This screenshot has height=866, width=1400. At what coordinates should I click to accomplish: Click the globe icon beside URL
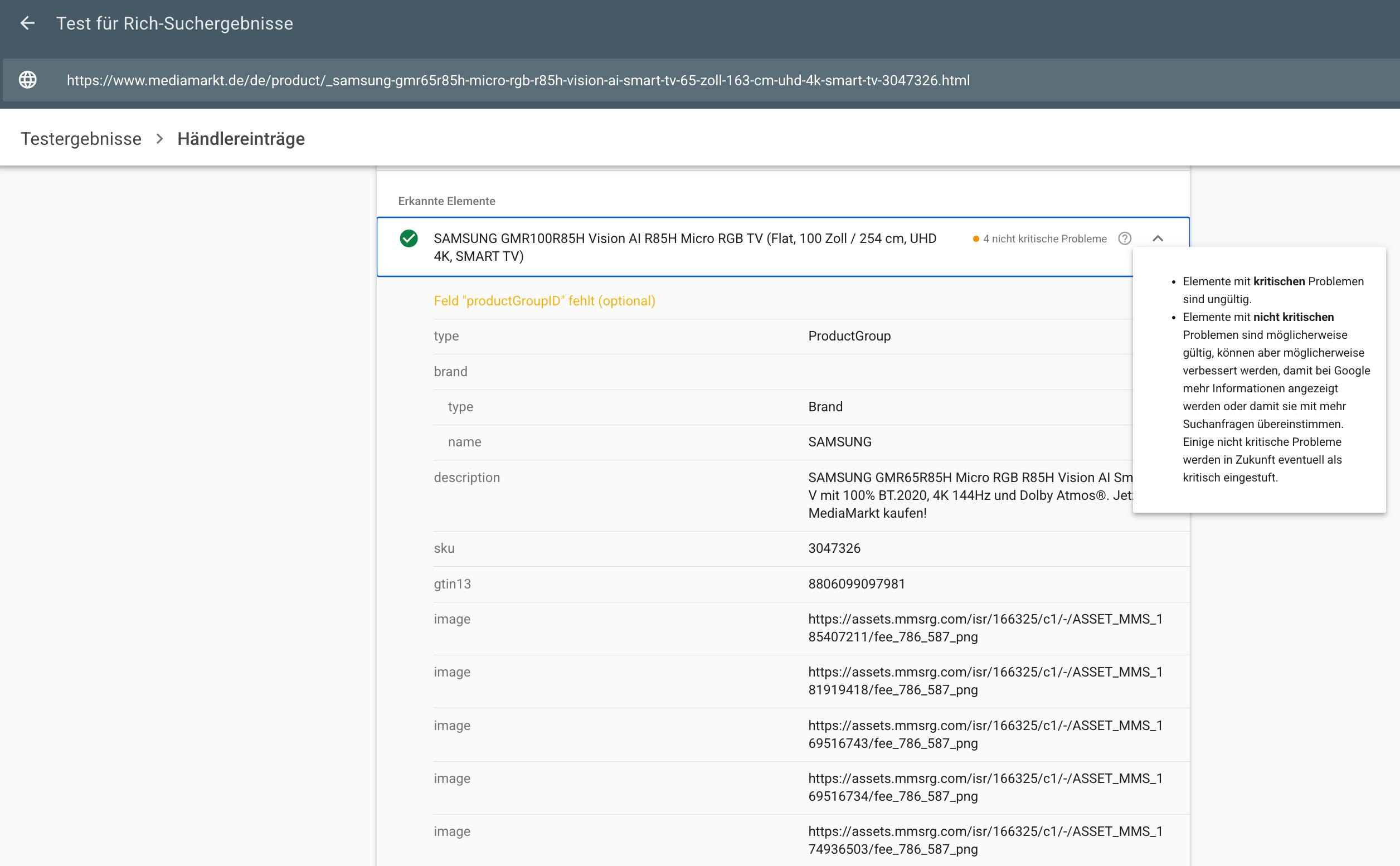(x=27, y=80)
